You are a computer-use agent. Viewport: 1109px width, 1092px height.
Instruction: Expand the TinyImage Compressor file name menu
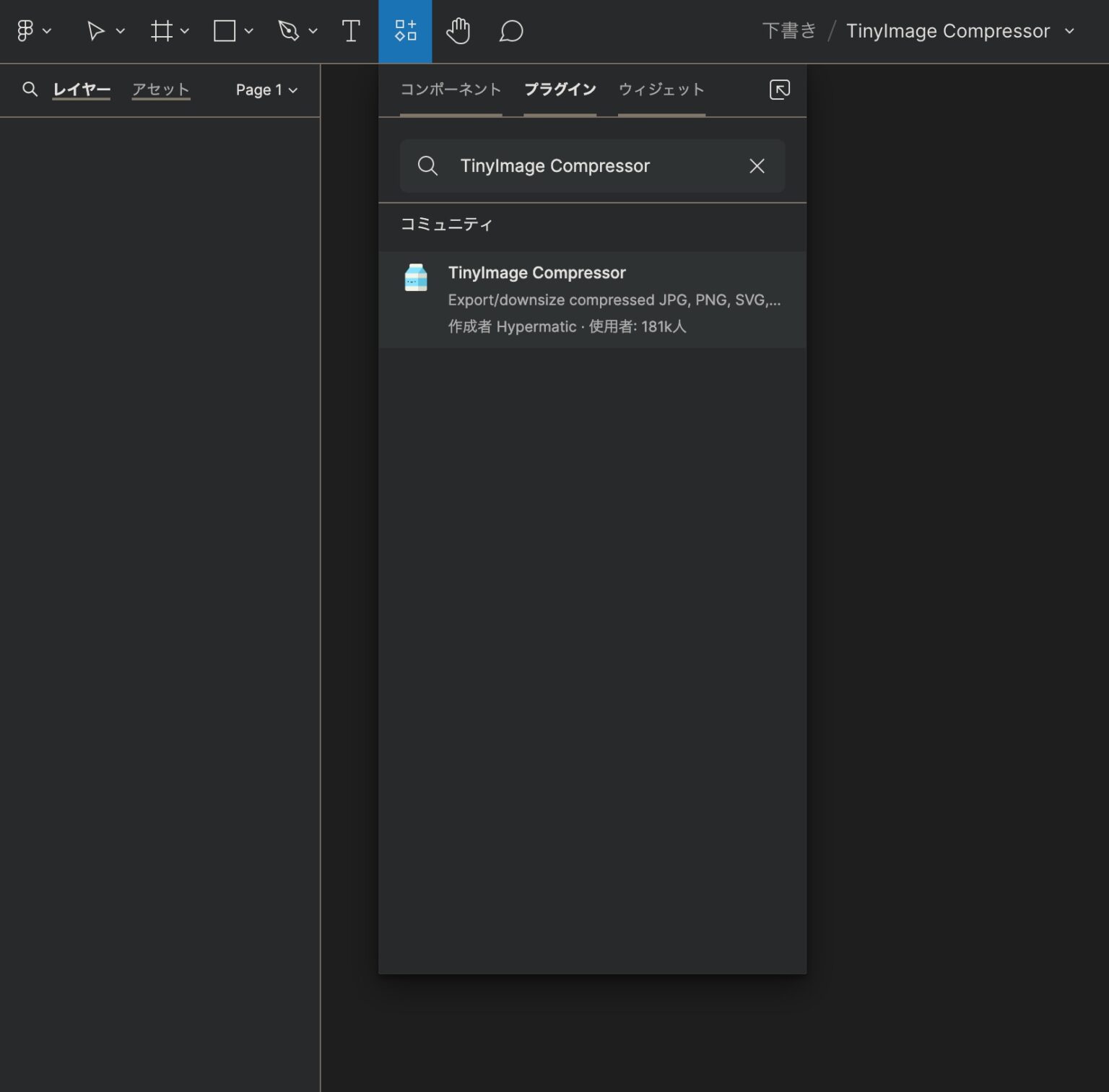click(x=1070, y=31)
